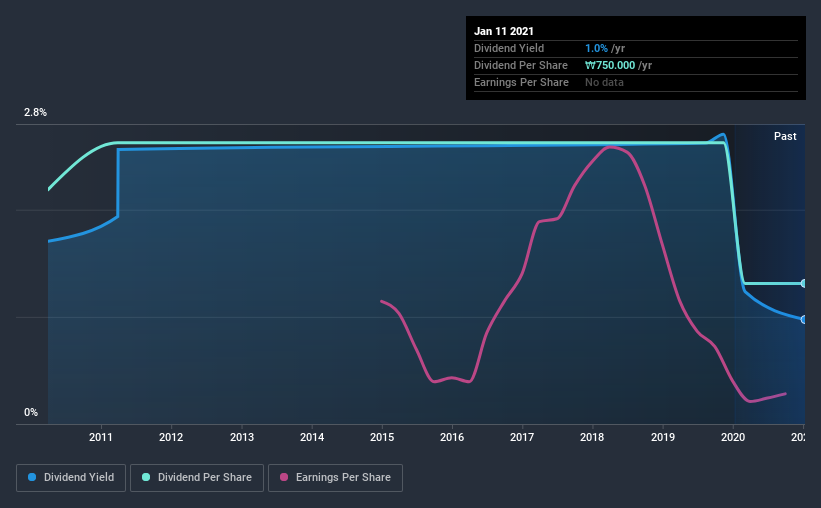Screen dimensions: 821x508
Task: Click the 2019 x-axis label
Action: (x=663, y=437)
